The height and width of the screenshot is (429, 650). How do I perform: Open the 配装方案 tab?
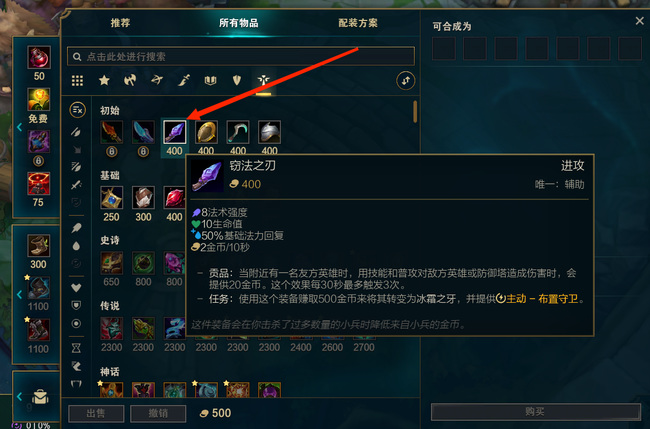pyautogui.click(x=358, y=23)
